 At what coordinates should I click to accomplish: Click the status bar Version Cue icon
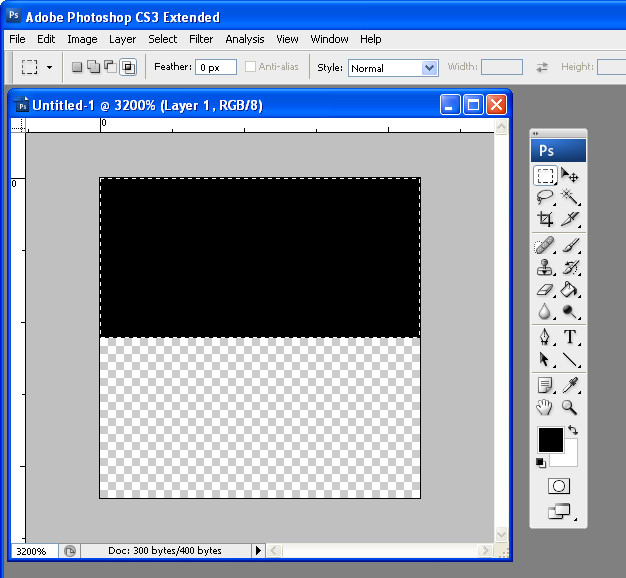(70, 551)
